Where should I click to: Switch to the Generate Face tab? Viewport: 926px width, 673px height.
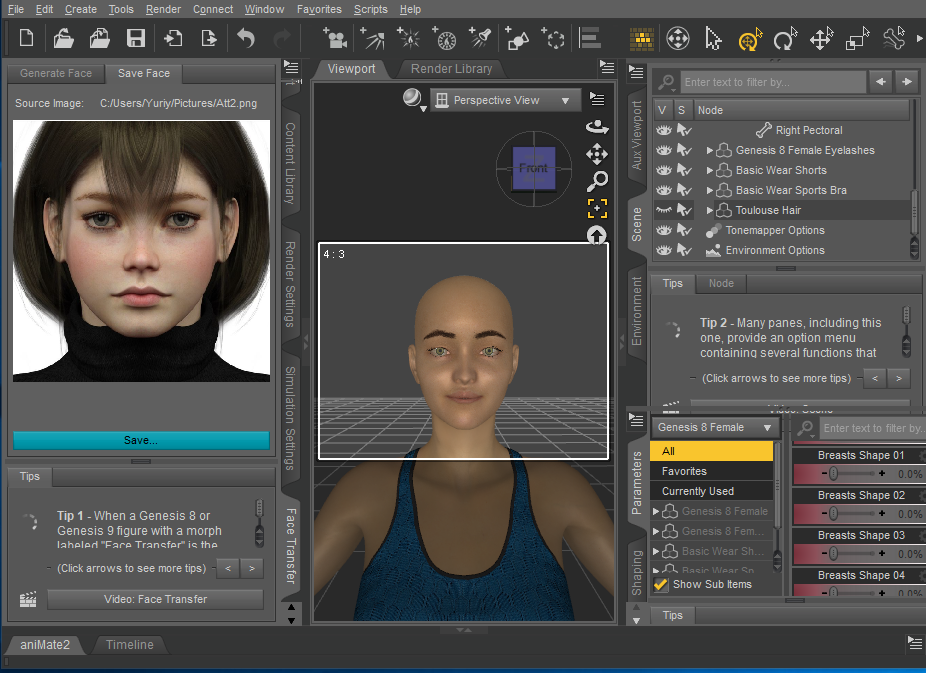[x=56, y=73]
